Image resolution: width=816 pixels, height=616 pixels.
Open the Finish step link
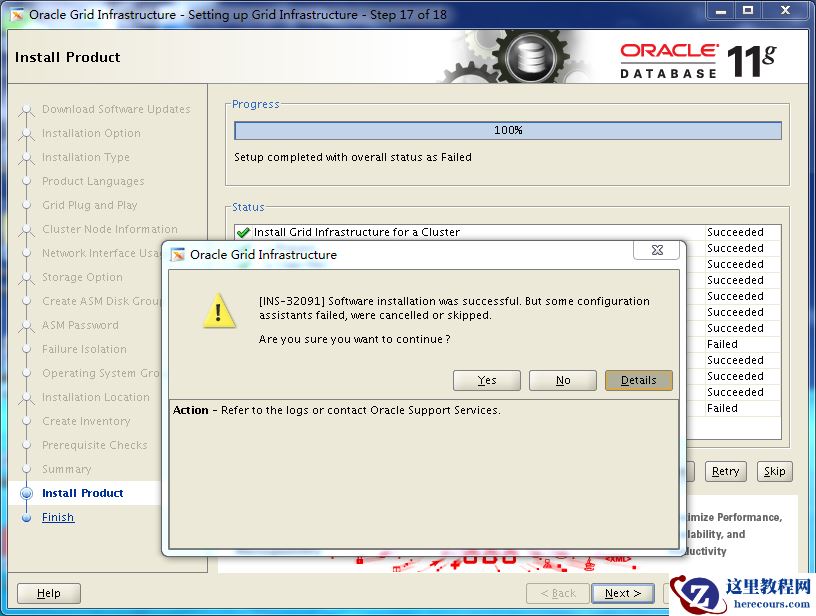pyautogui.click(x=58, y=517)
